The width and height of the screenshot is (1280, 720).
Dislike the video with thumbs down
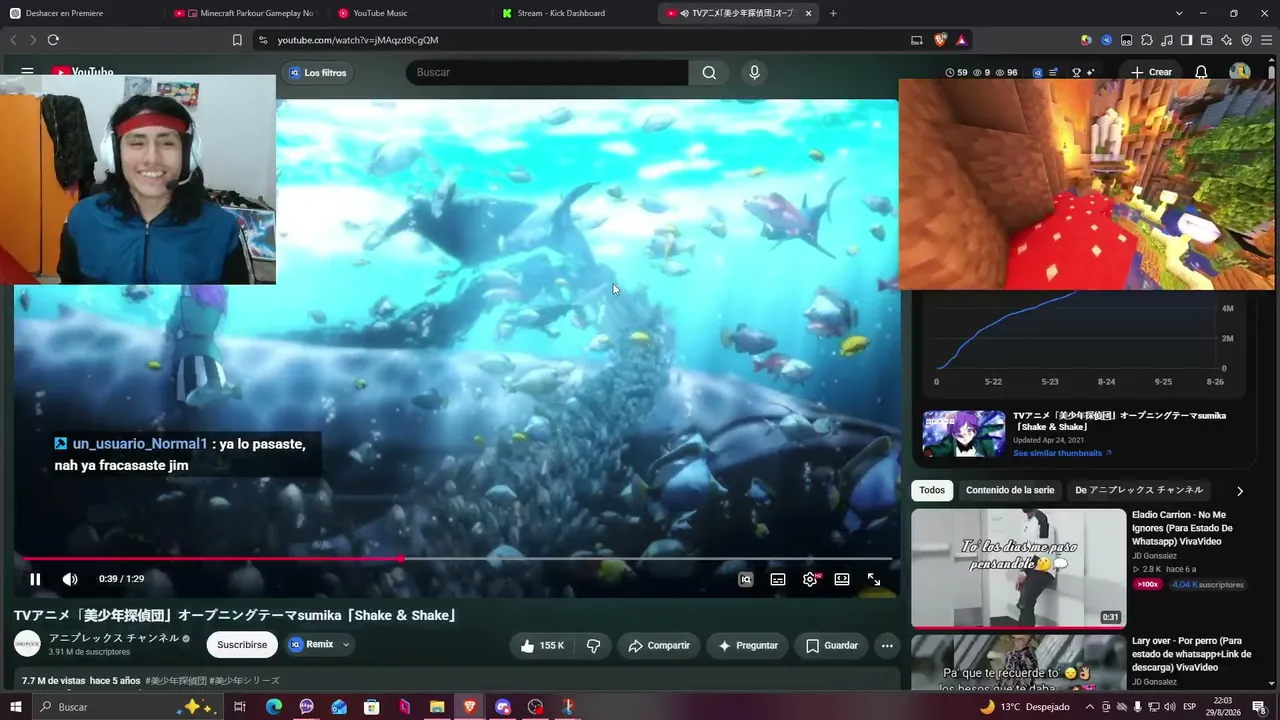click(593, 646)
